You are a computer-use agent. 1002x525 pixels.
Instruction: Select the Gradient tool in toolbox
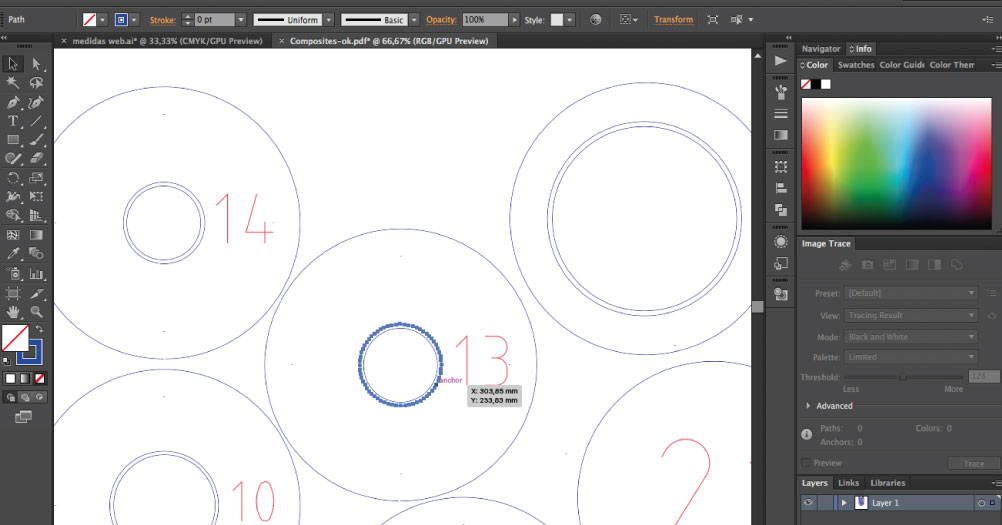click(x=36, y=235)
